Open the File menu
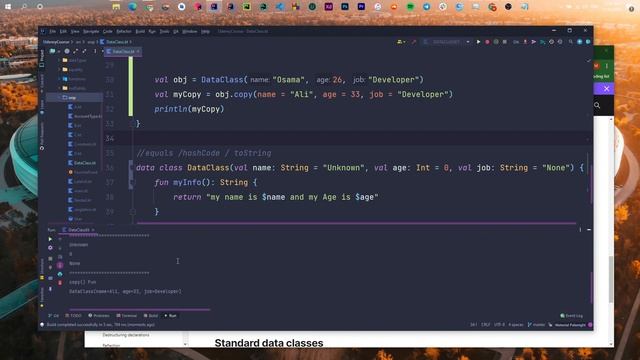Screen dimensions: 640x360 point(52,31)
